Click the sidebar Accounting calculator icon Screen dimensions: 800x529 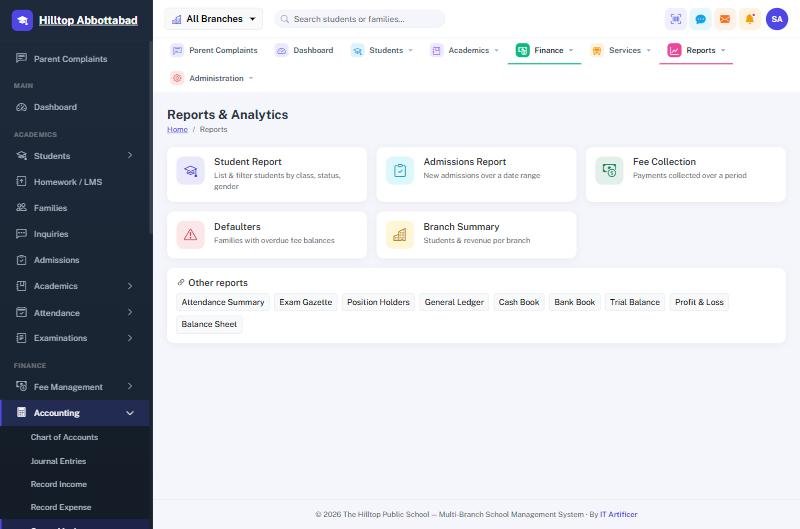point(21,412)
